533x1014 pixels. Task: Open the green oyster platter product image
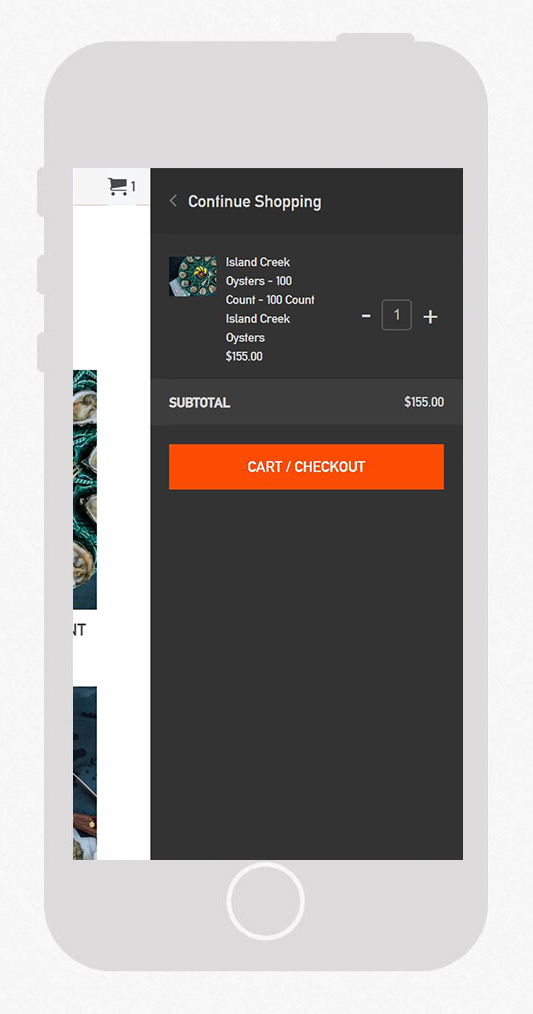(85, 490)
